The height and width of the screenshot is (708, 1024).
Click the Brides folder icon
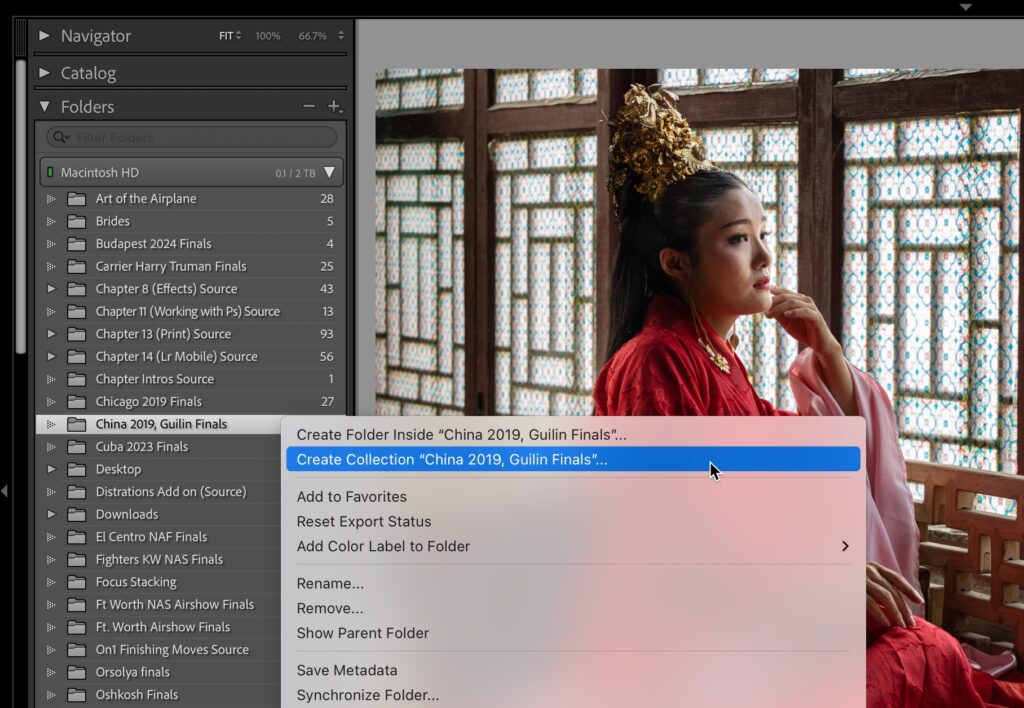(76, 221)
